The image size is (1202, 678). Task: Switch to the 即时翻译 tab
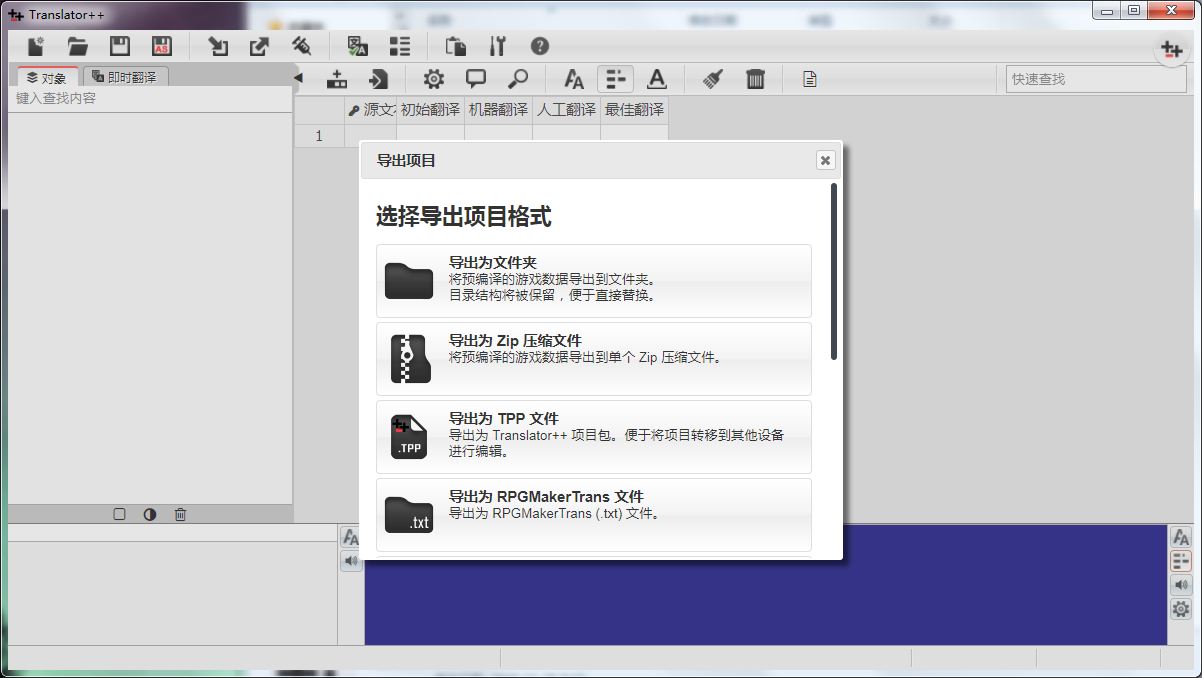coord(125,77)
